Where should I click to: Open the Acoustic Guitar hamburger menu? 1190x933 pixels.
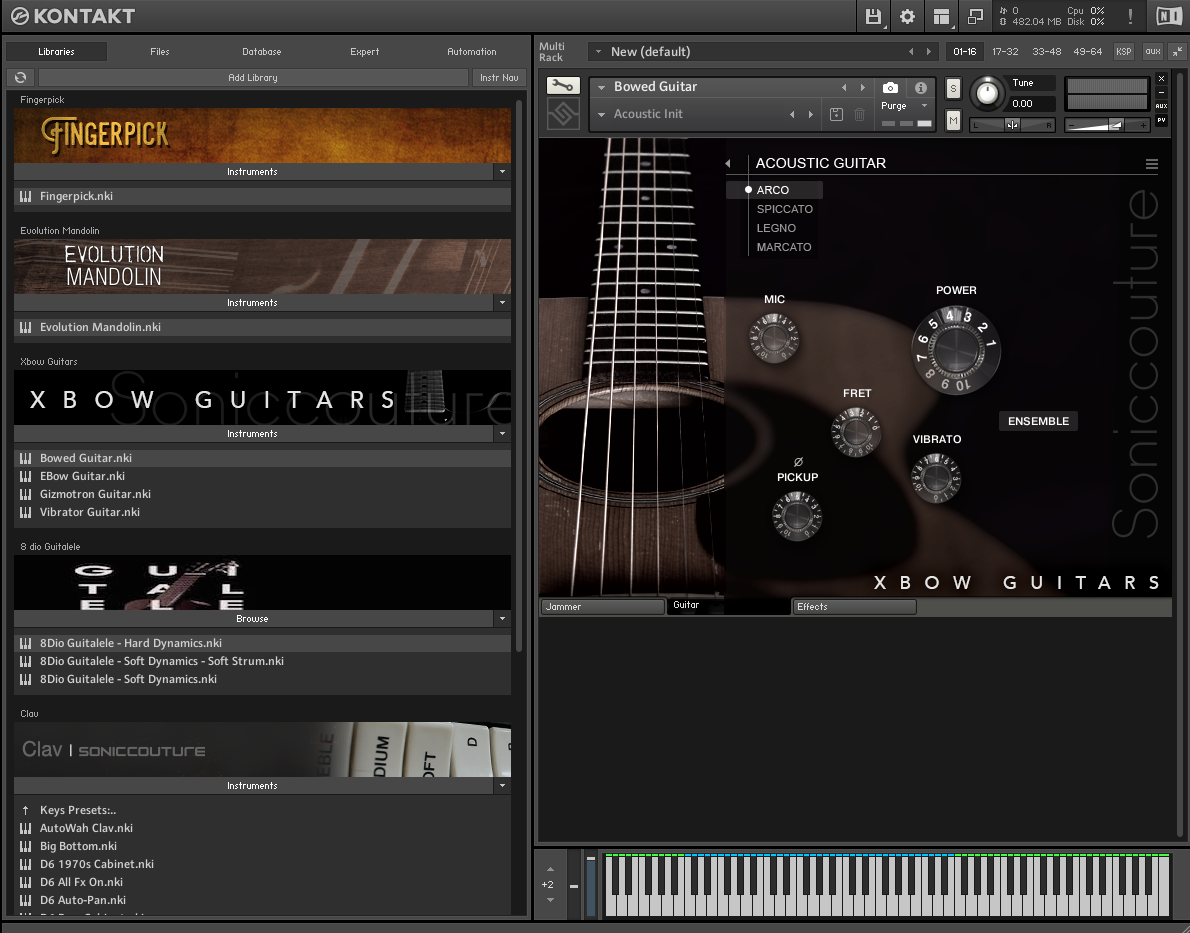[1151, 164]
